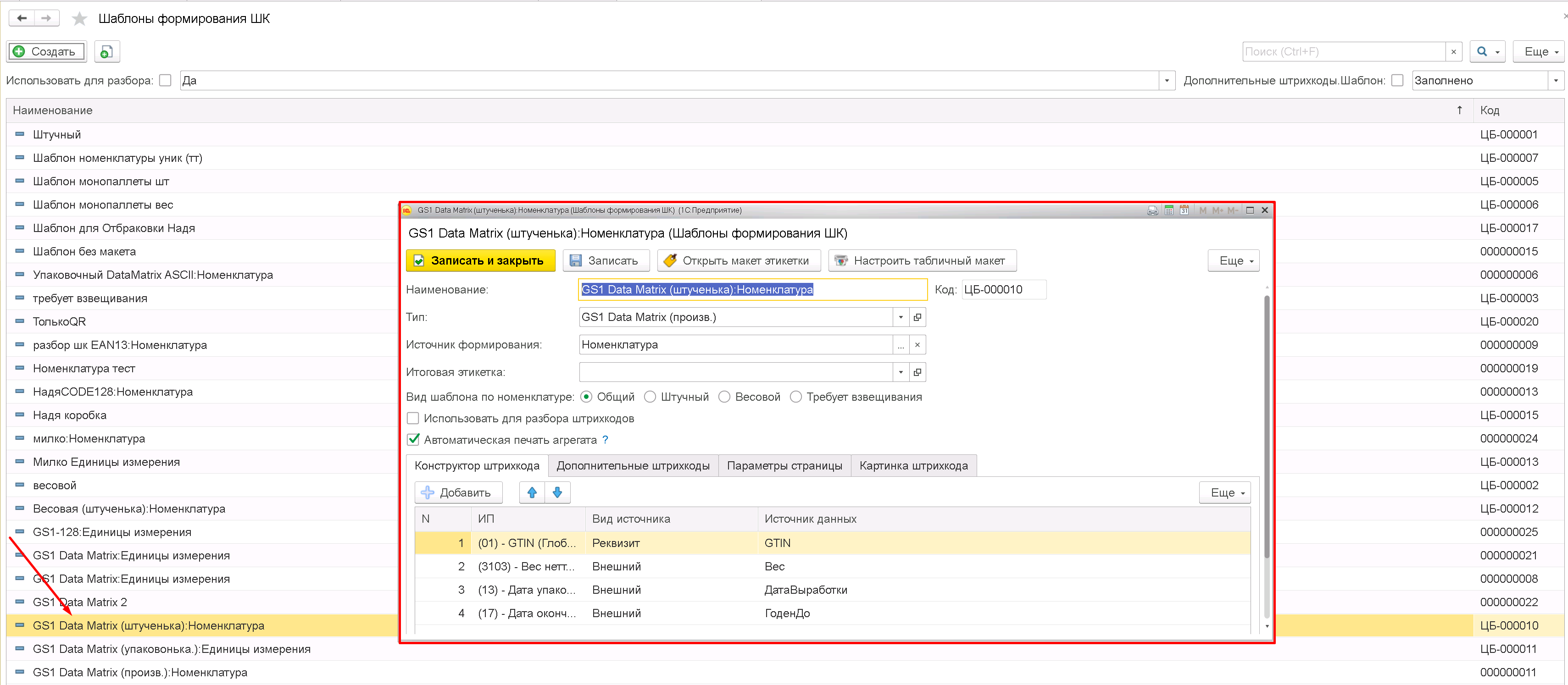
Task: Click the dialog vertical scrollbar
Action: [x=1267, y=426]
